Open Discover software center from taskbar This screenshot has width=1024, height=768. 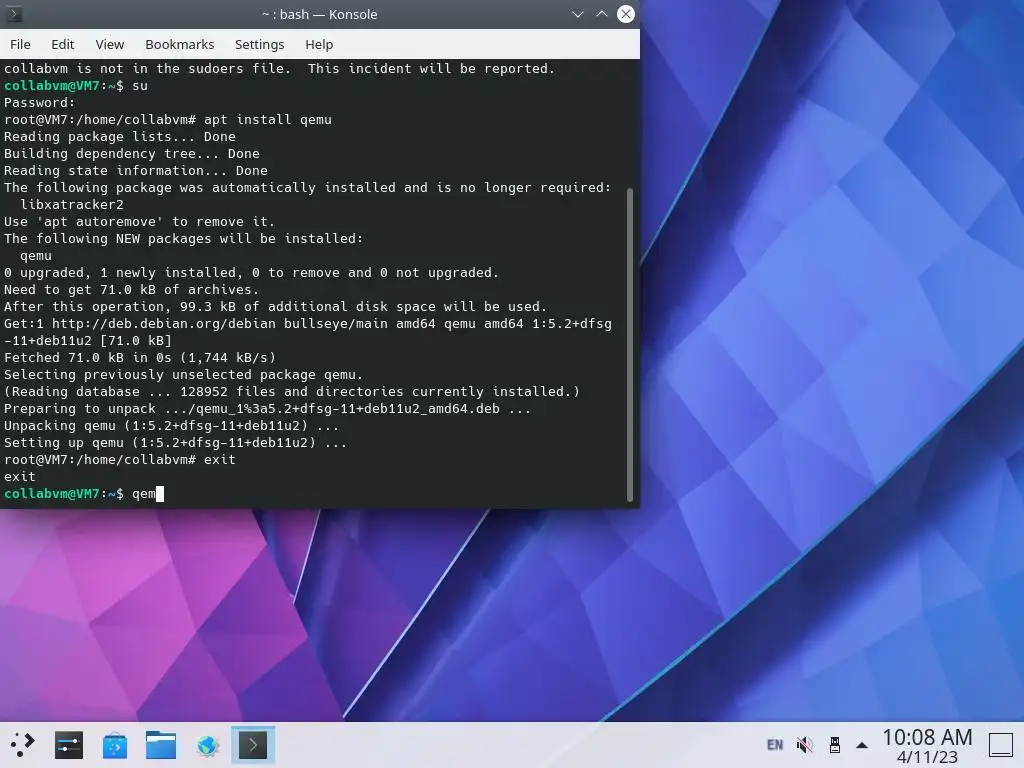point(115,745)
